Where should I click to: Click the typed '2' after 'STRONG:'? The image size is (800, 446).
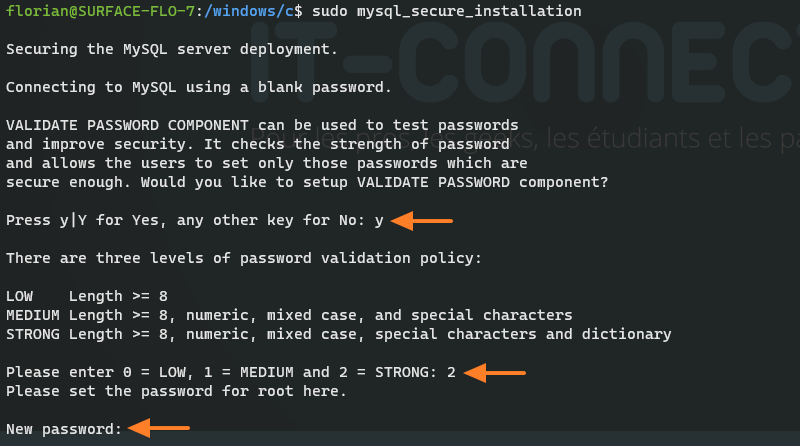point(451,372)
